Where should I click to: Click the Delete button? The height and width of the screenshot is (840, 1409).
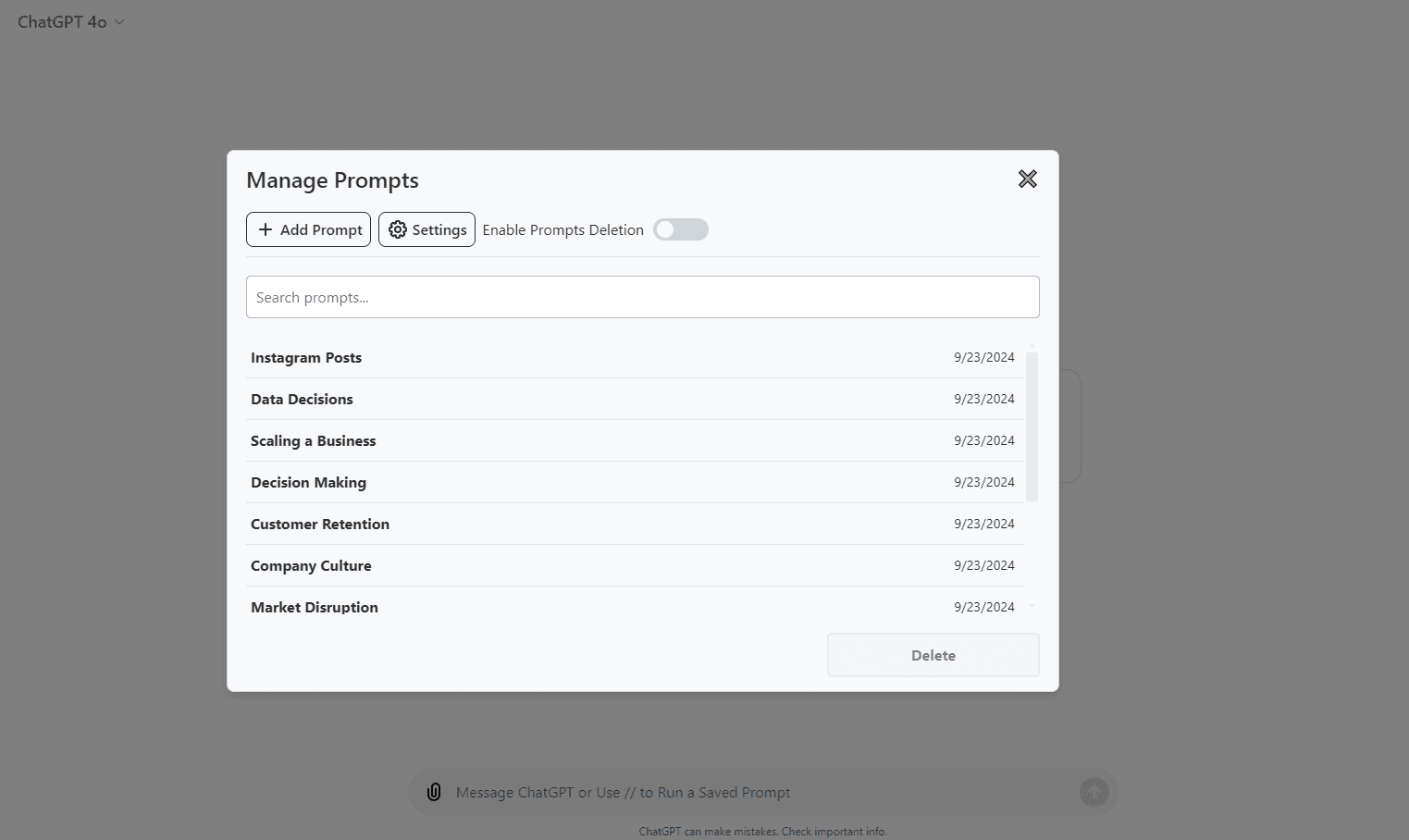click(x=933, y=654)
